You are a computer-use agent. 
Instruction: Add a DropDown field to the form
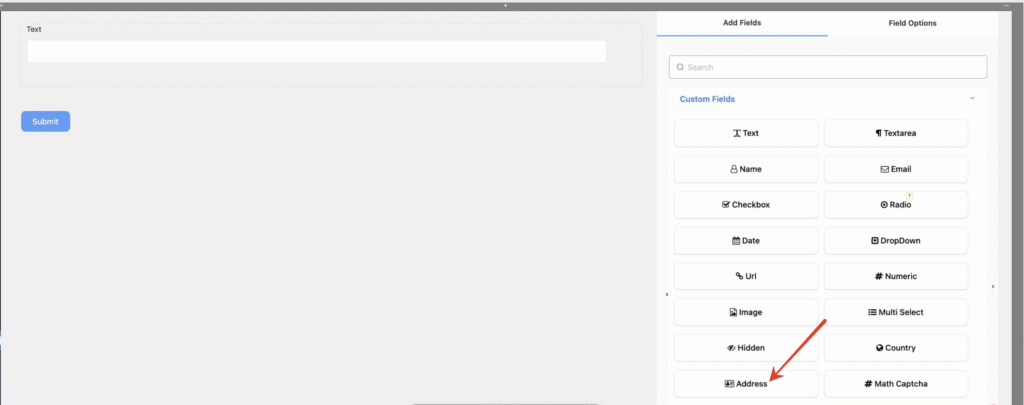coord(895,241)
